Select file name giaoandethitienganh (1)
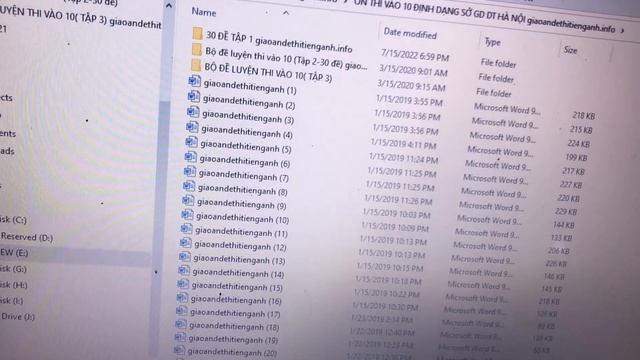Viewport: 640px width, 360px height. coord(250,86)
